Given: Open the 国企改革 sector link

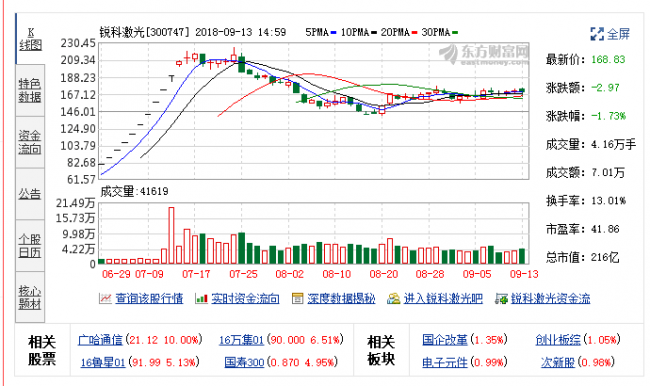Looking at the screenshot, I should pyautogui.click(x=445, y=340).
